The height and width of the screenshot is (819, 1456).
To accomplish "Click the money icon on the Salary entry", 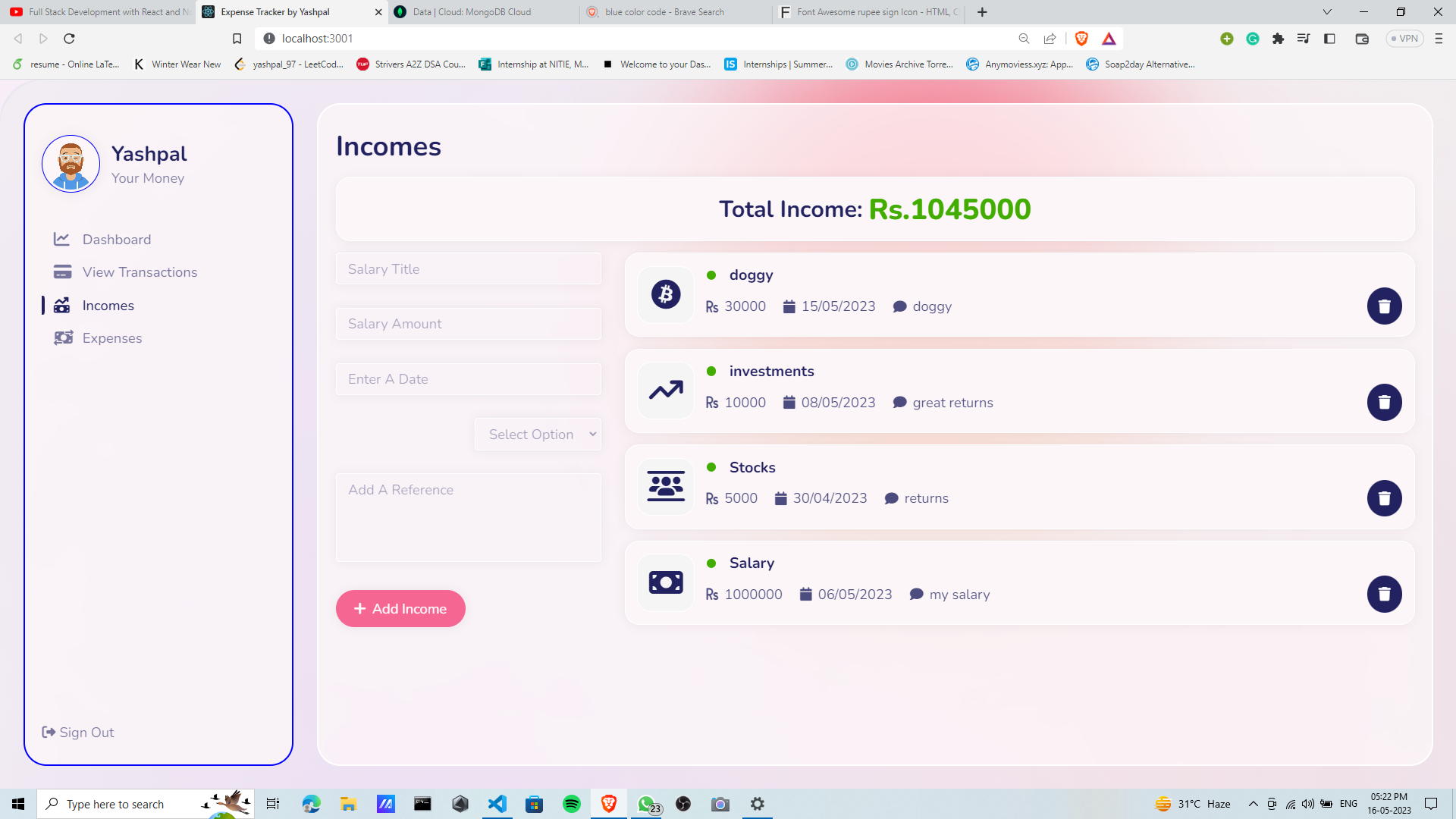I will (x=665, y=582).
